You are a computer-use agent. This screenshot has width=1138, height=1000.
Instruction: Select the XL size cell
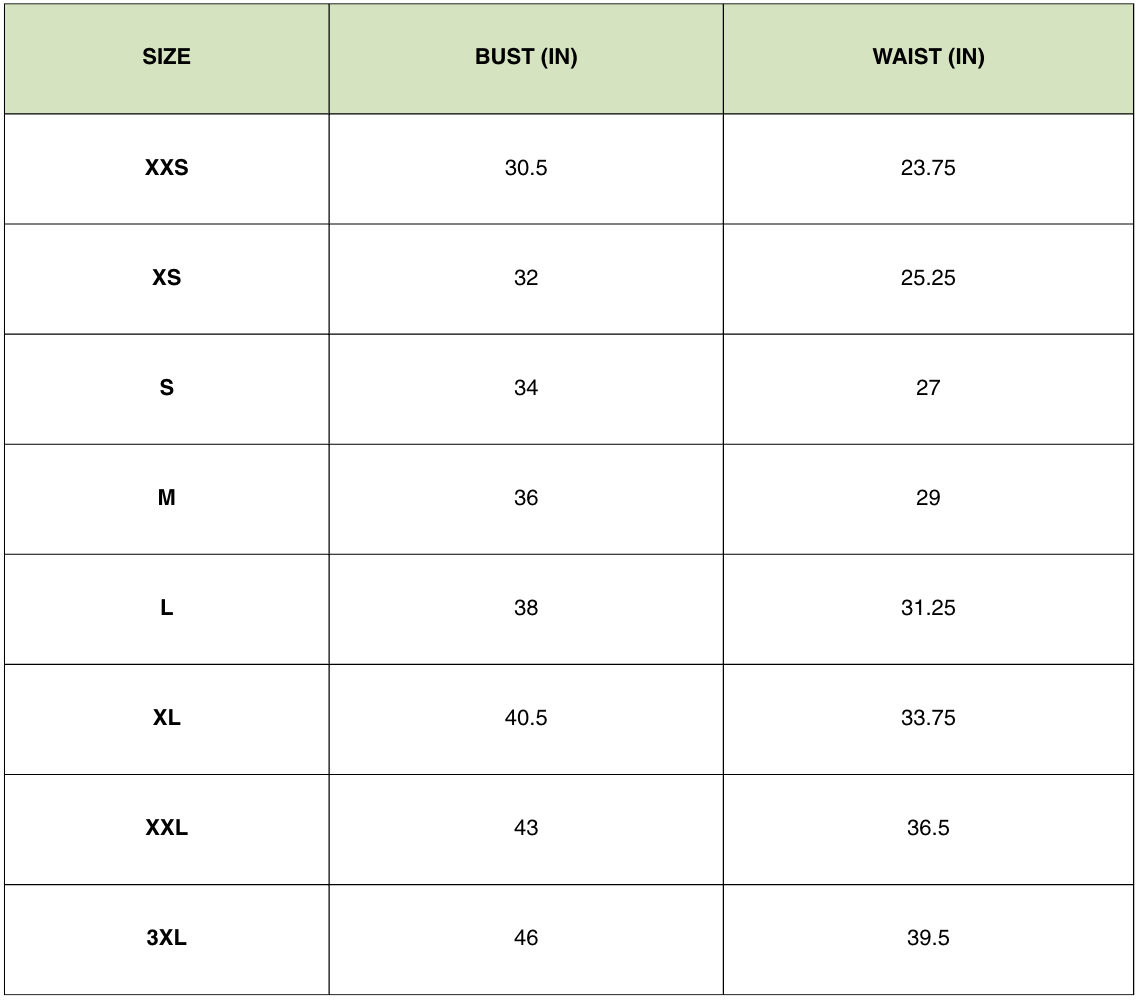pos(166,718)
